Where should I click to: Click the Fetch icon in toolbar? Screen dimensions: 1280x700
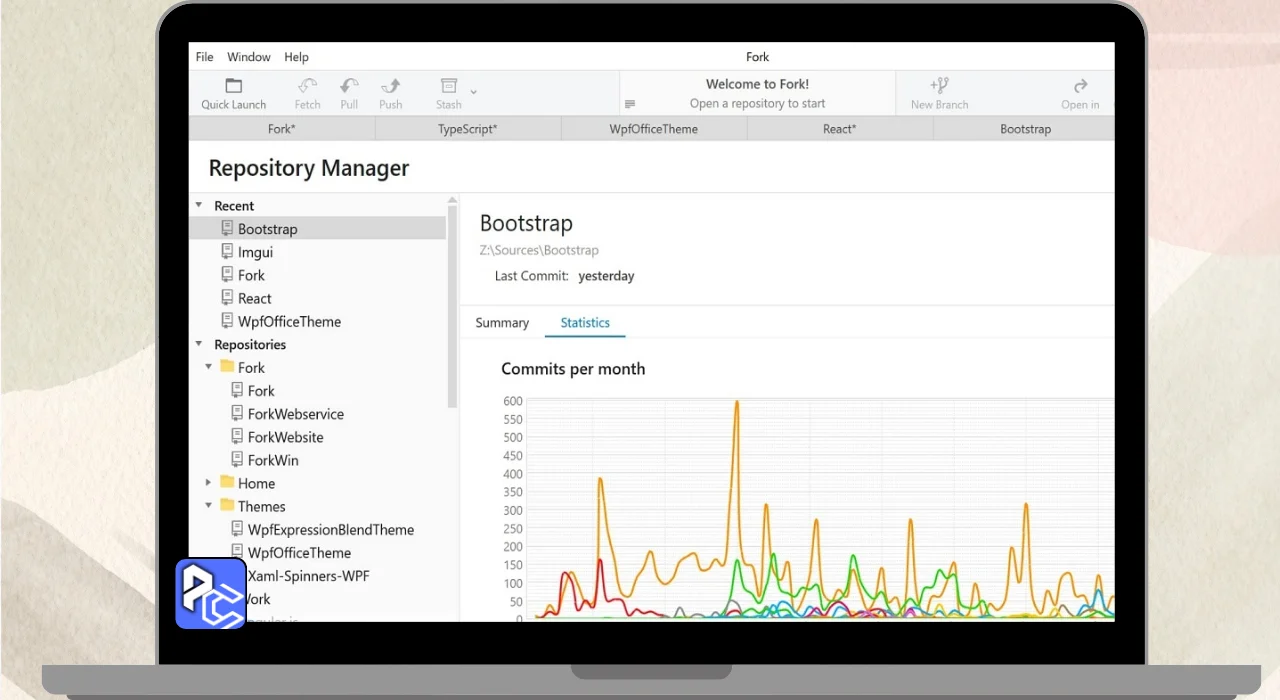[307, 86]
